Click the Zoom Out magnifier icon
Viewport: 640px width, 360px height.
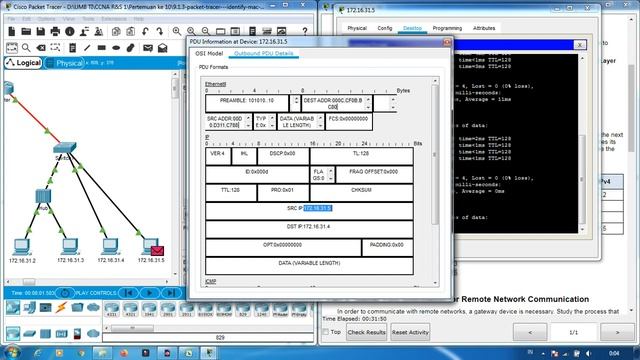(x=205, y=31)
